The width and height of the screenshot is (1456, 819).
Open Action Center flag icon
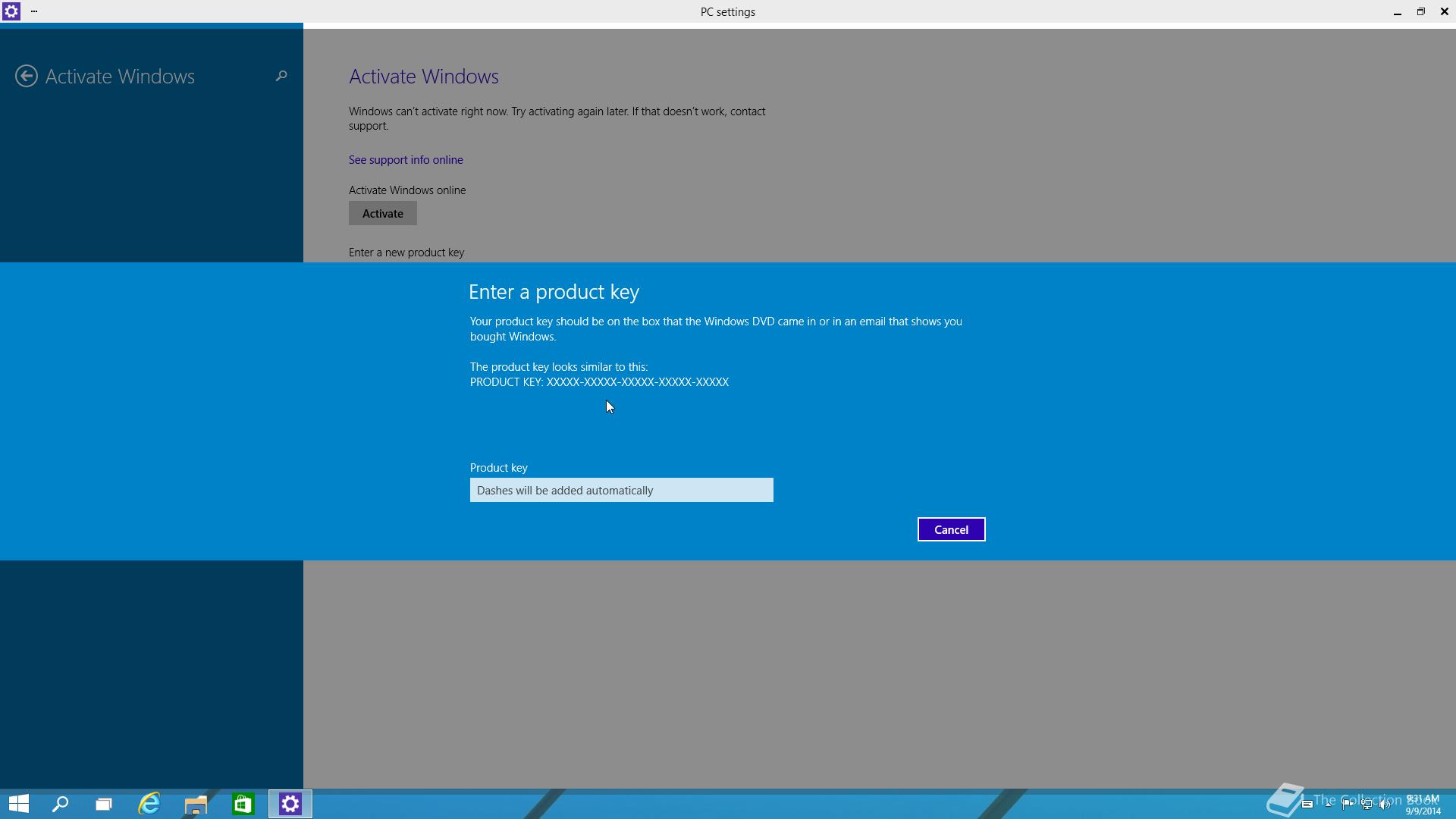pos(1348,805)
